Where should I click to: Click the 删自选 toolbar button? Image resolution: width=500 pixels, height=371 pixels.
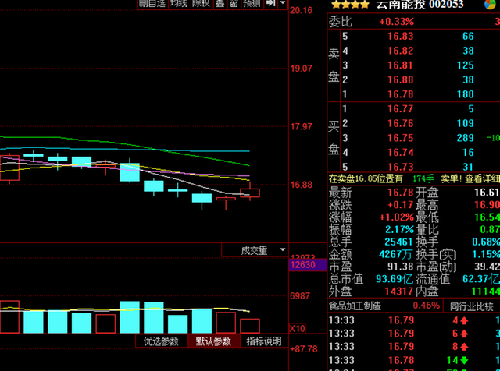click(x=153, y=4)
